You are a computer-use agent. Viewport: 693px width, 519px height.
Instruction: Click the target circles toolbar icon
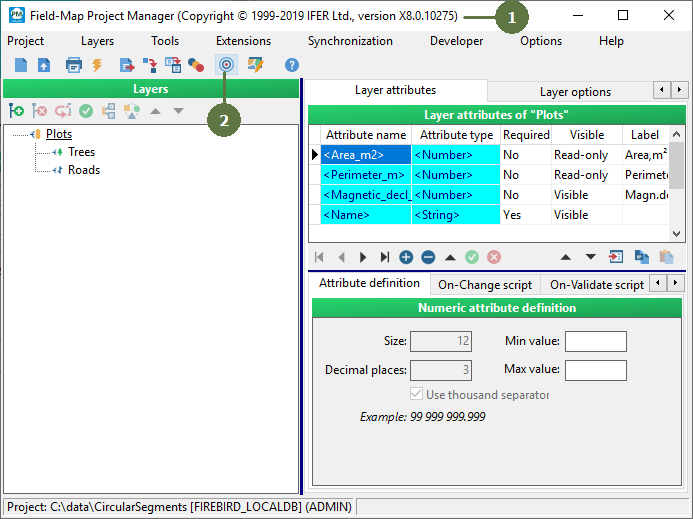[x=226, y=65]
